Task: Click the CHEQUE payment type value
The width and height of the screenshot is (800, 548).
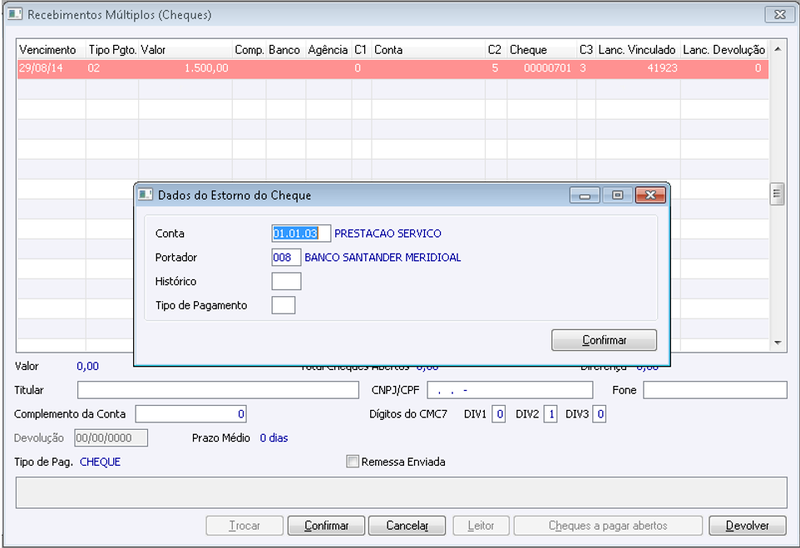Action: tap(100, 462)
